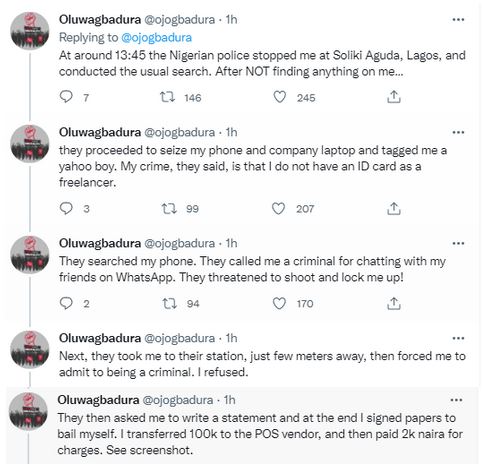Retweet the tweet with 146 retweets

point(167,97)
